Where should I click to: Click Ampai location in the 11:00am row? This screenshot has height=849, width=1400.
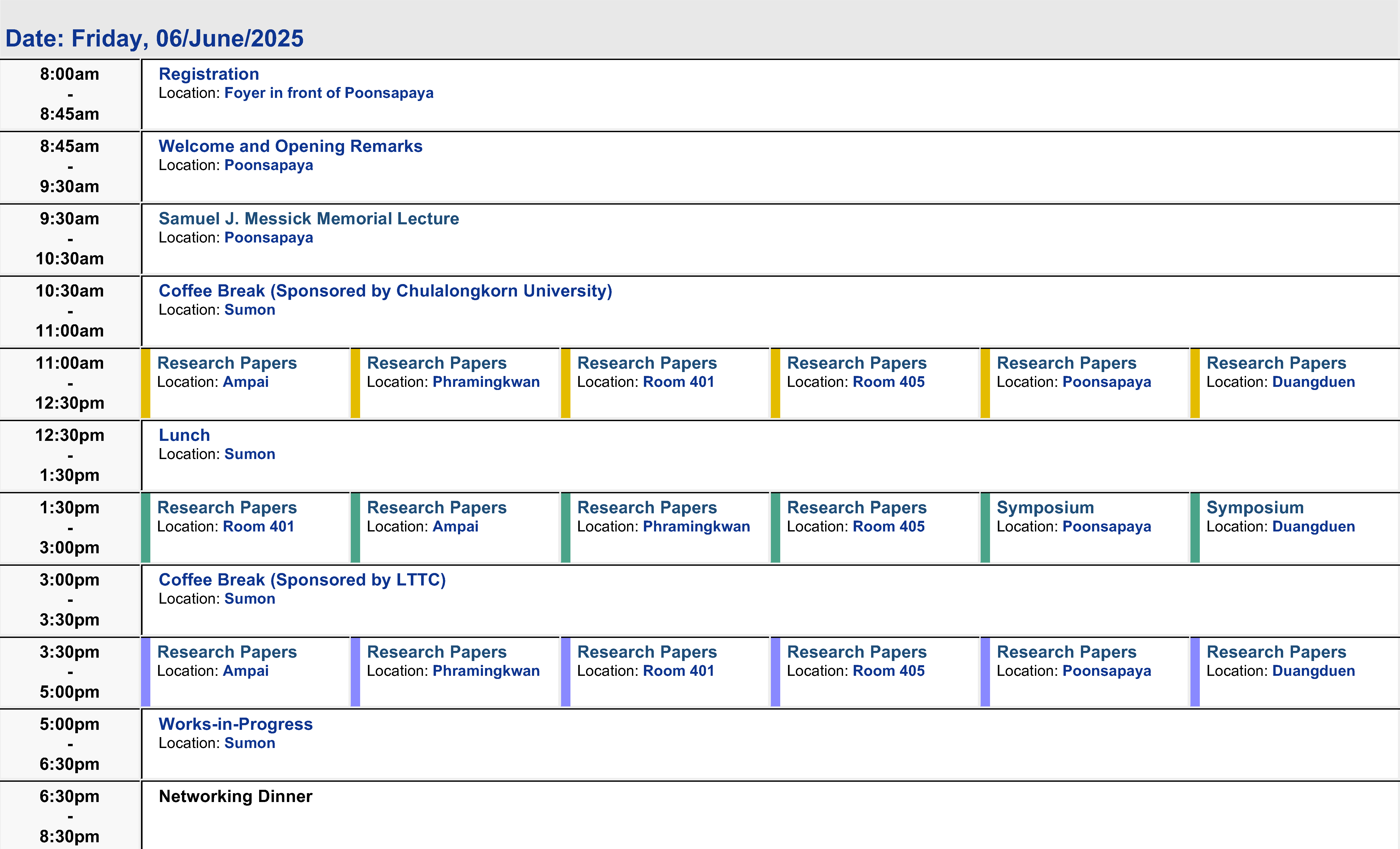[x=245, y=382]
